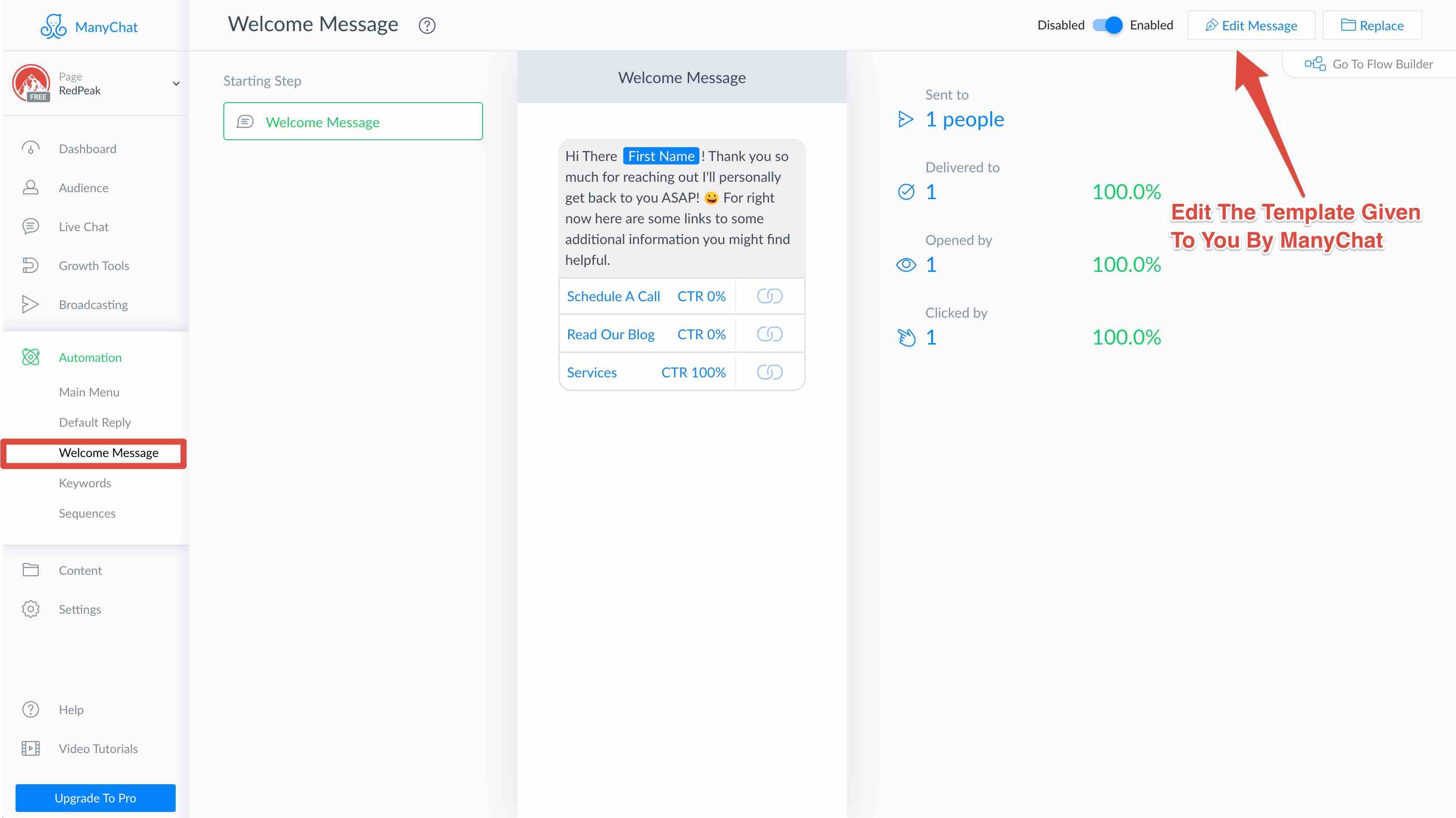
Task: Click the Clicked by hand icon
Action: click(906, 338)
